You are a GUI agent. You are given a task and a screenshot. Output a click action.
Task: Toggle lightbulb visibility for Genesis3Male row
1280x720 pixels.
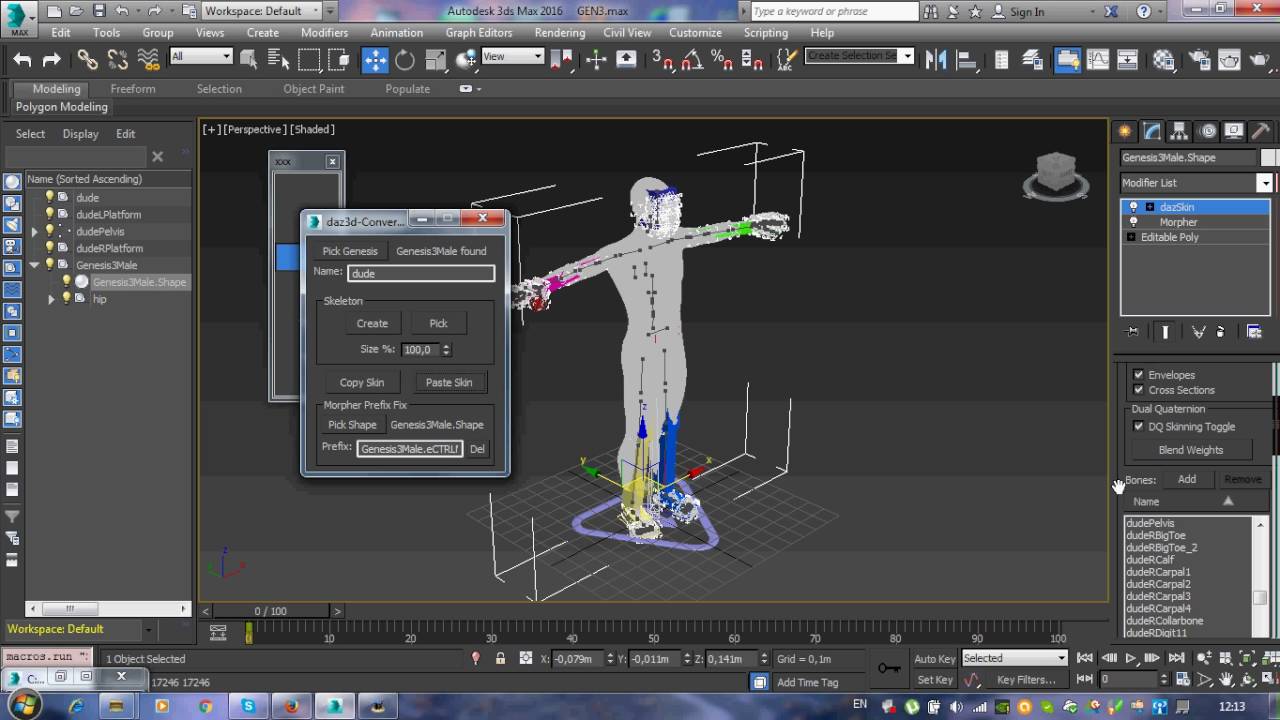(x=49, y=265)
